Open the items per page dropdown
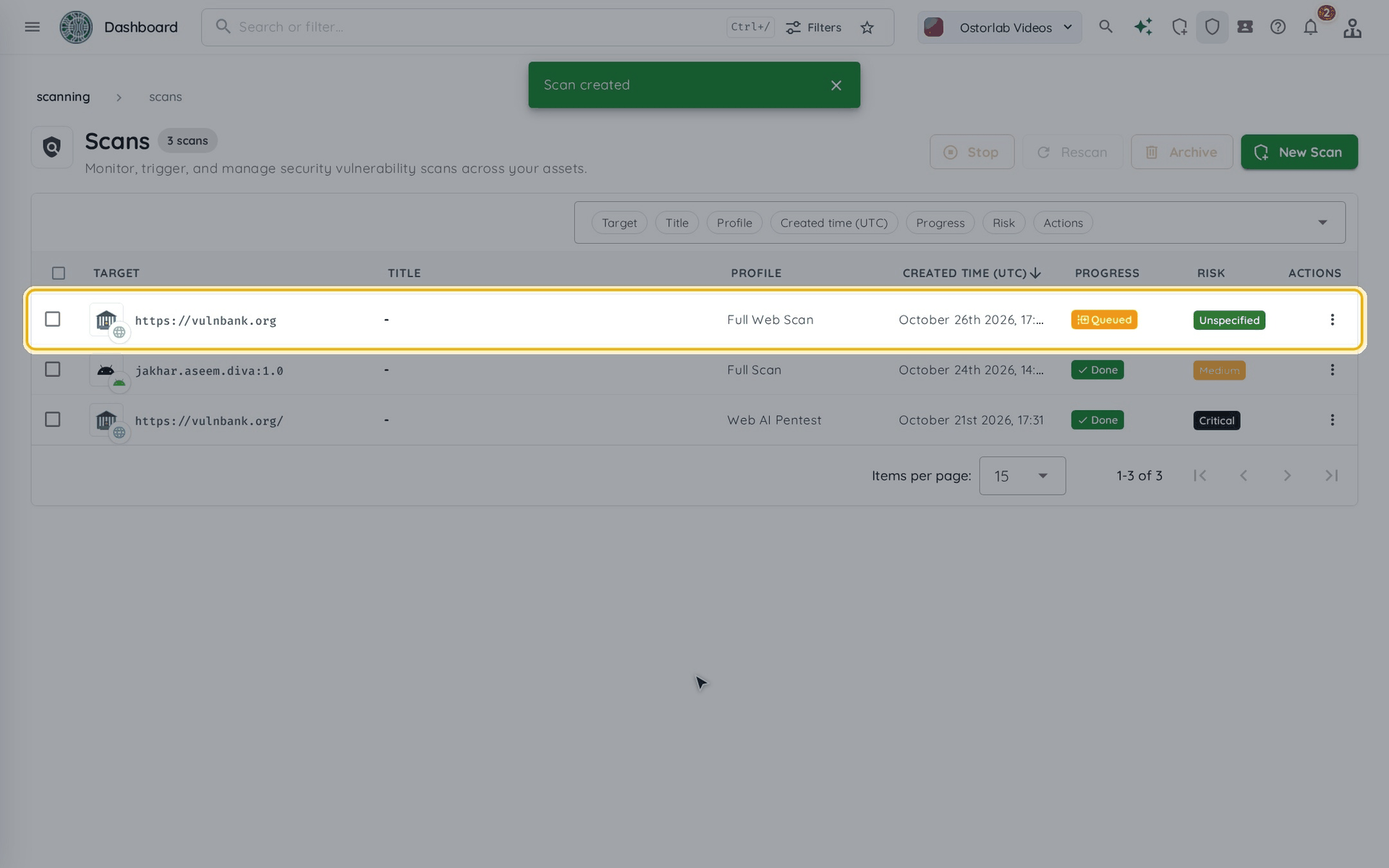 click(x=1022, y=476)
